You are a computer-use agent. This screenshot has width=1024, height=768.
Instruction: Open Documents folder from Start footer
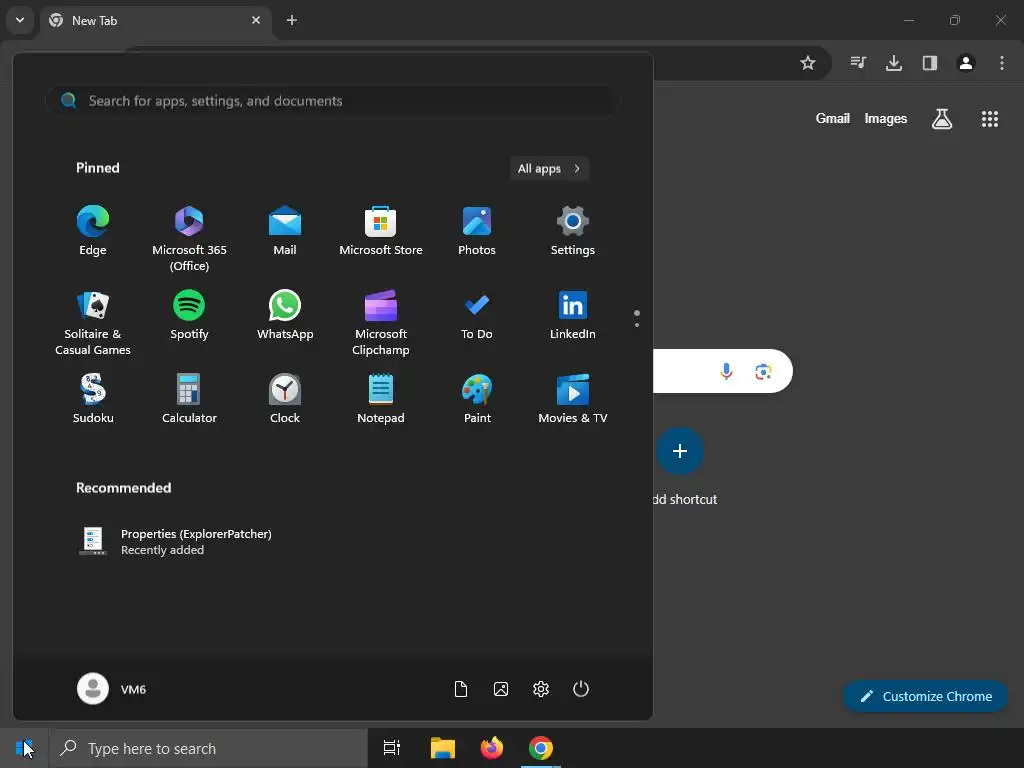(460, 689)
